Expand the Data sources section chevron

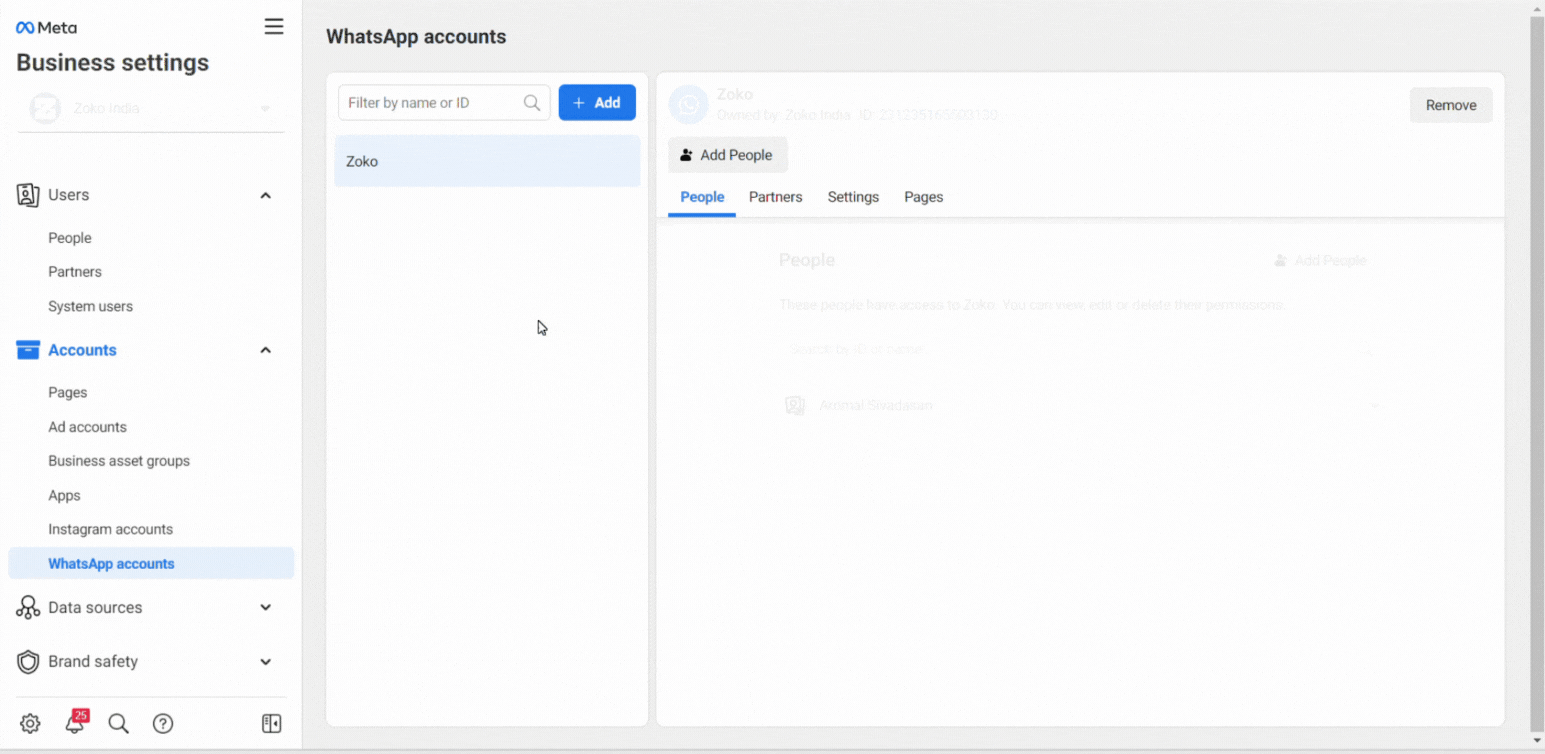[x=266, y=607]
